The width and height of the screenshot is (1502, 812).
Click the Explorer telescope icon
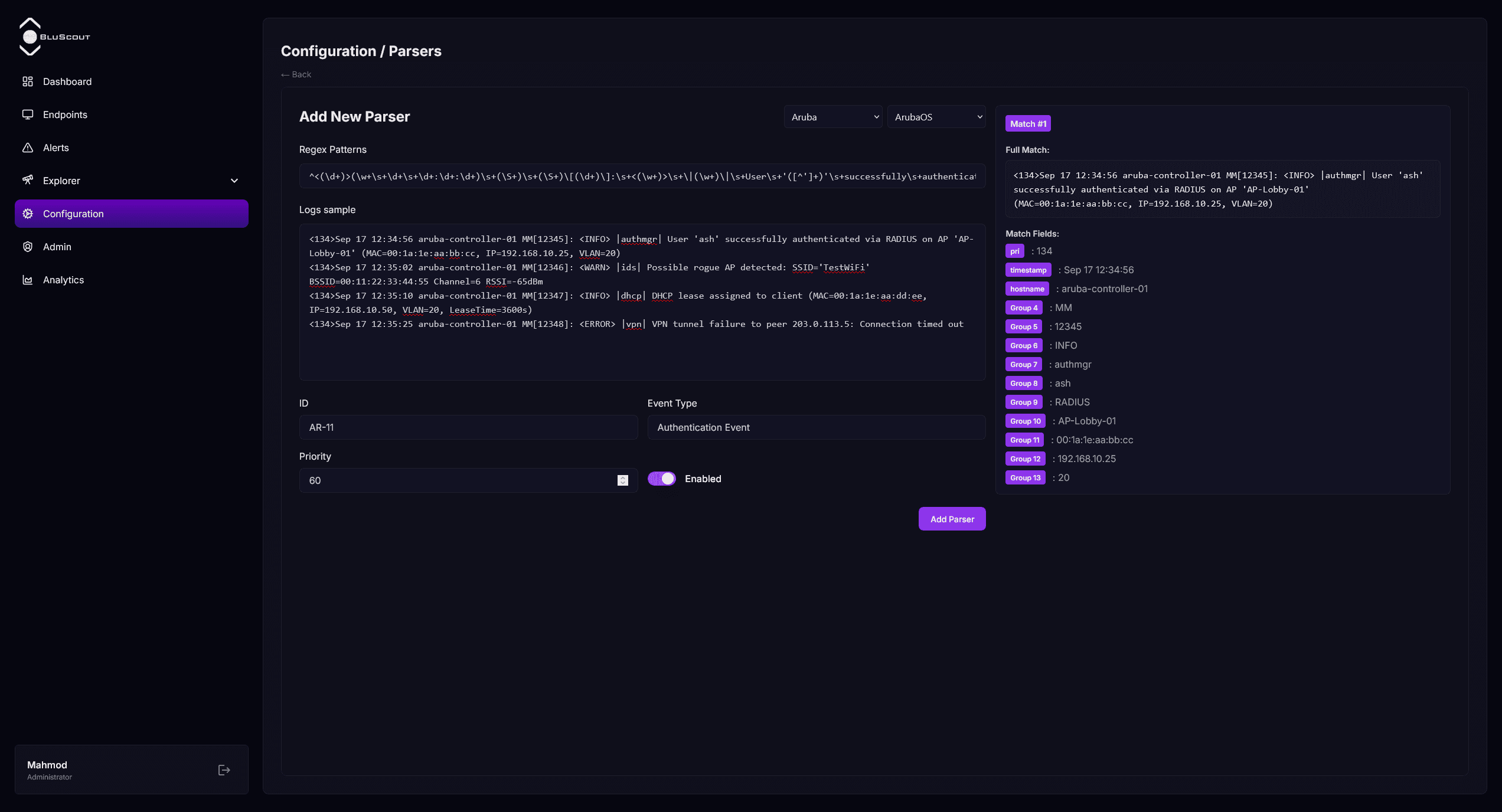[x=28, y=181]
